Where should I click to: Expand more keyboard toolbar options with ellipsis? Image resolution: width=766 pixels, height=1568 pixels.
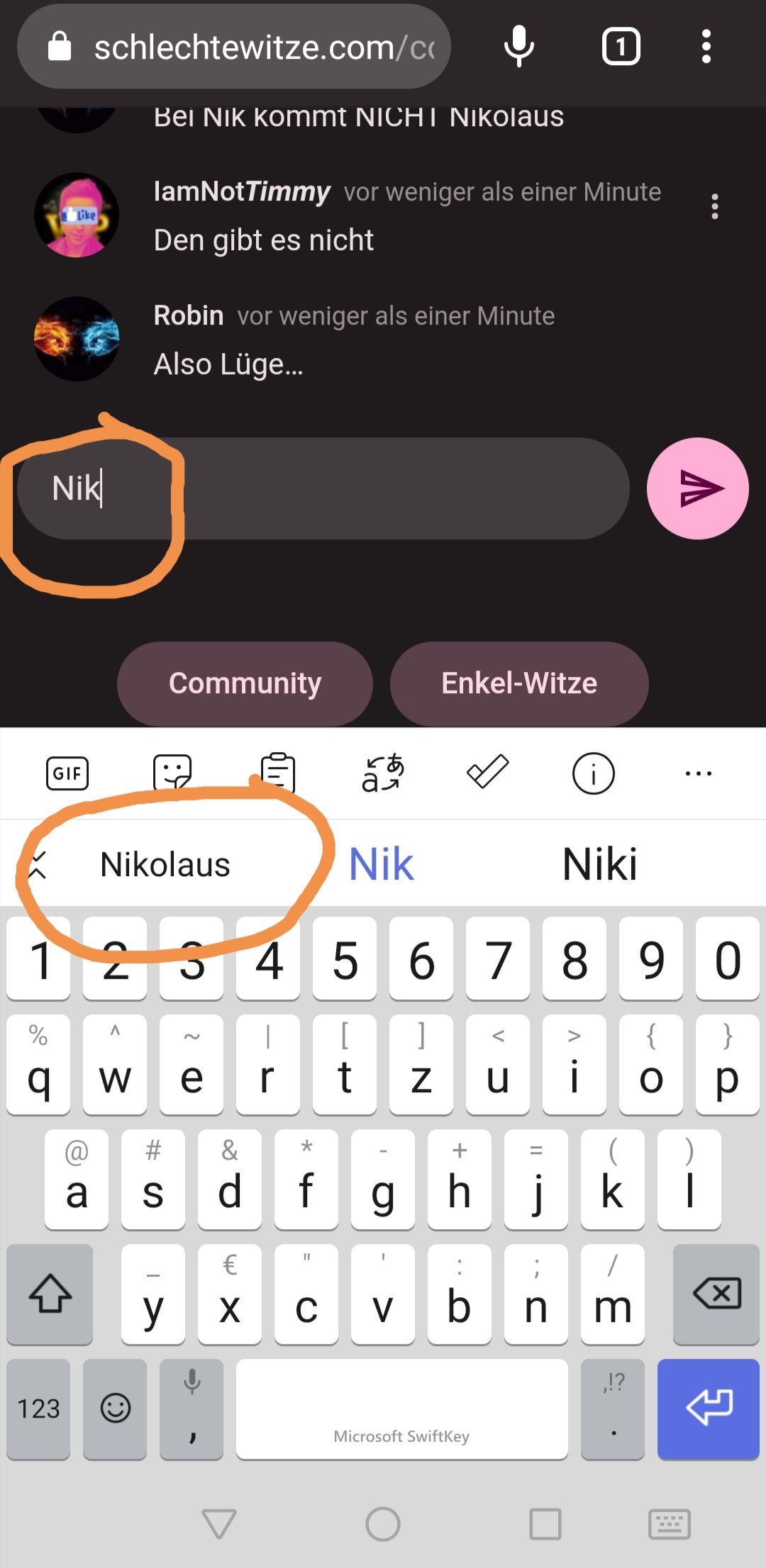click(699, 773)
